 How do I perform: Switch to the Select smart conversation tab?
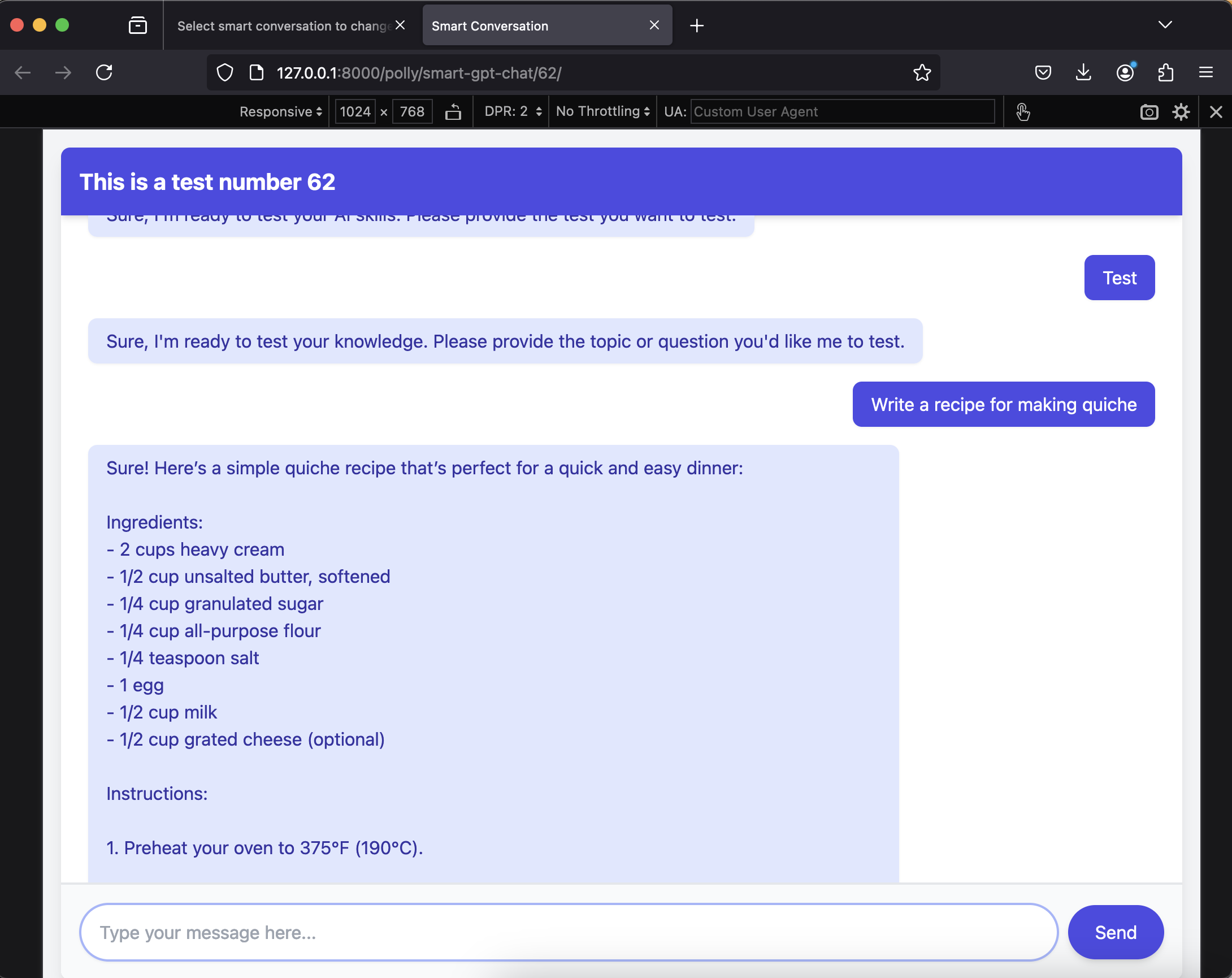[283, 27]
